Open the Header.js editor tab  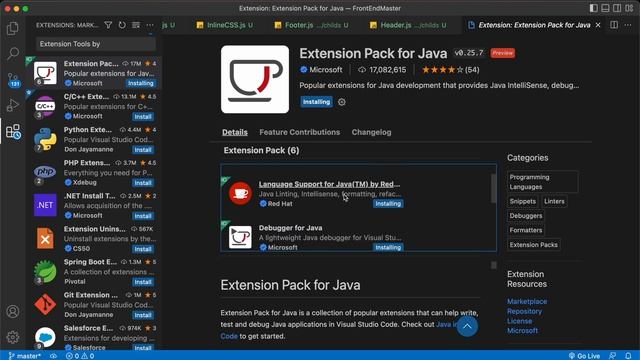[x=409, y=25]
